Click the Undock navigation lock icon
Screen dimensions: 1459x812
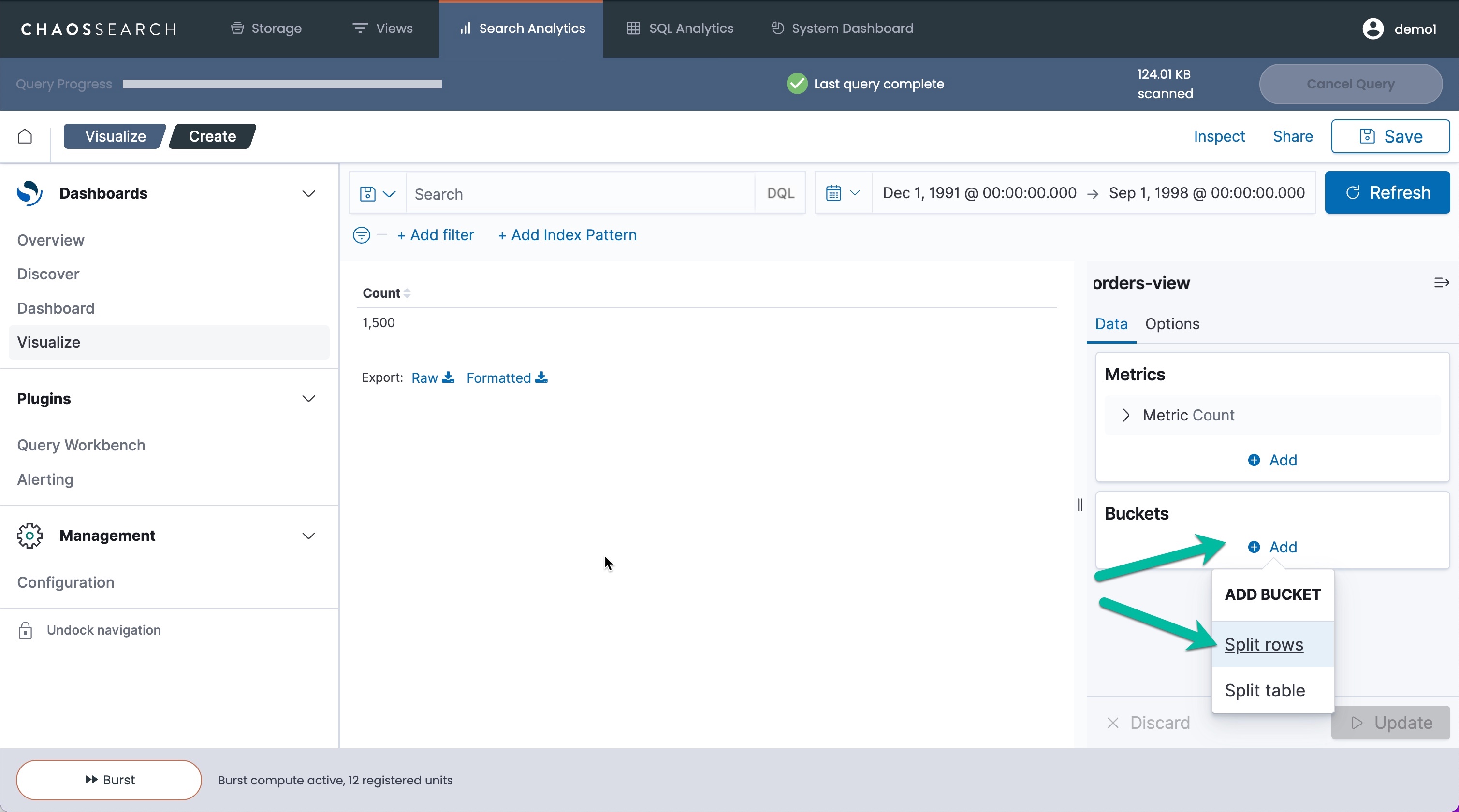(26, 630)
